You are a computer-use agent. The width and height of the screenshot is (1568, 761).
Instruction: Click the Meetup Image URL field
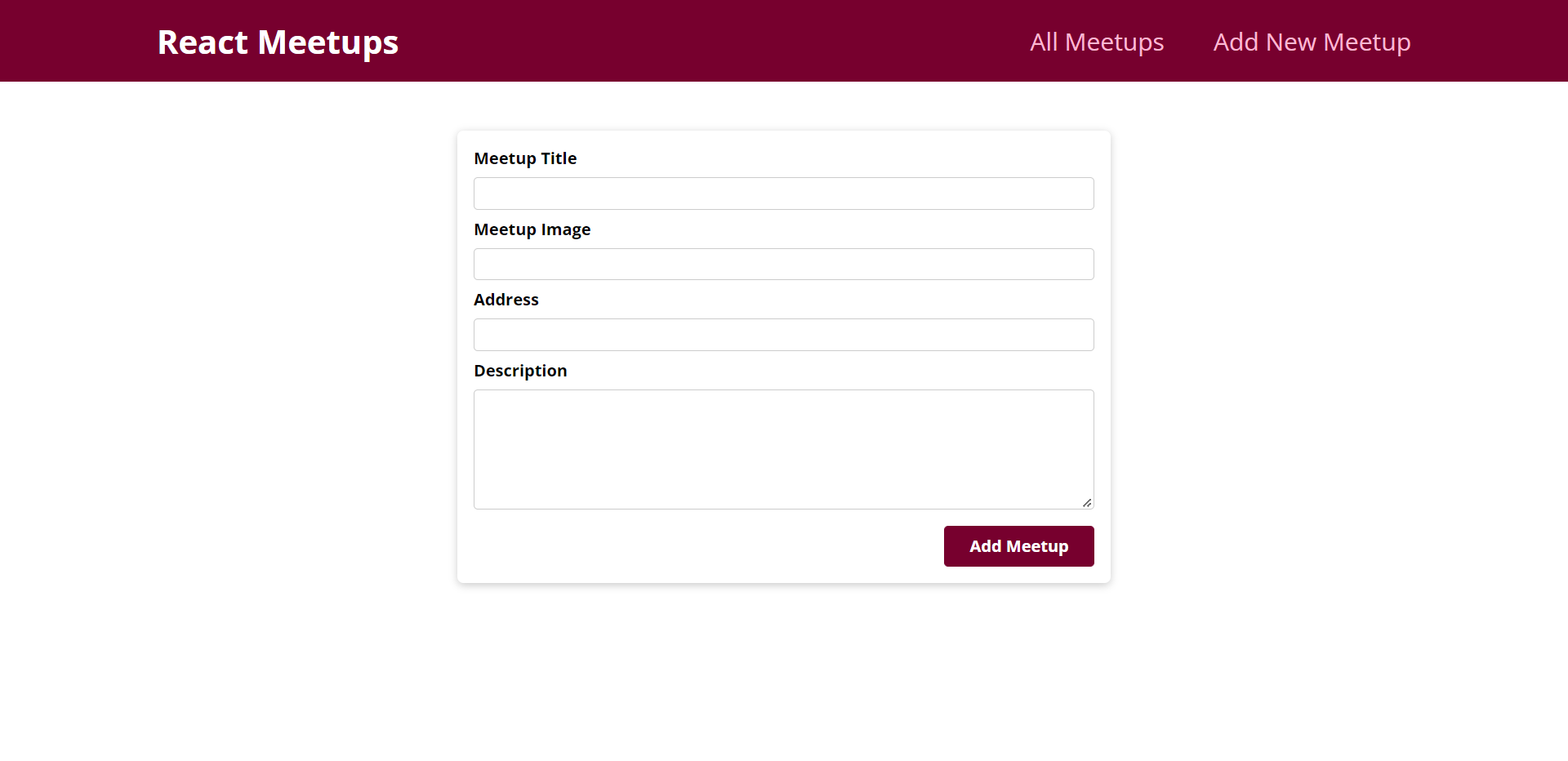tap(783, 264)
